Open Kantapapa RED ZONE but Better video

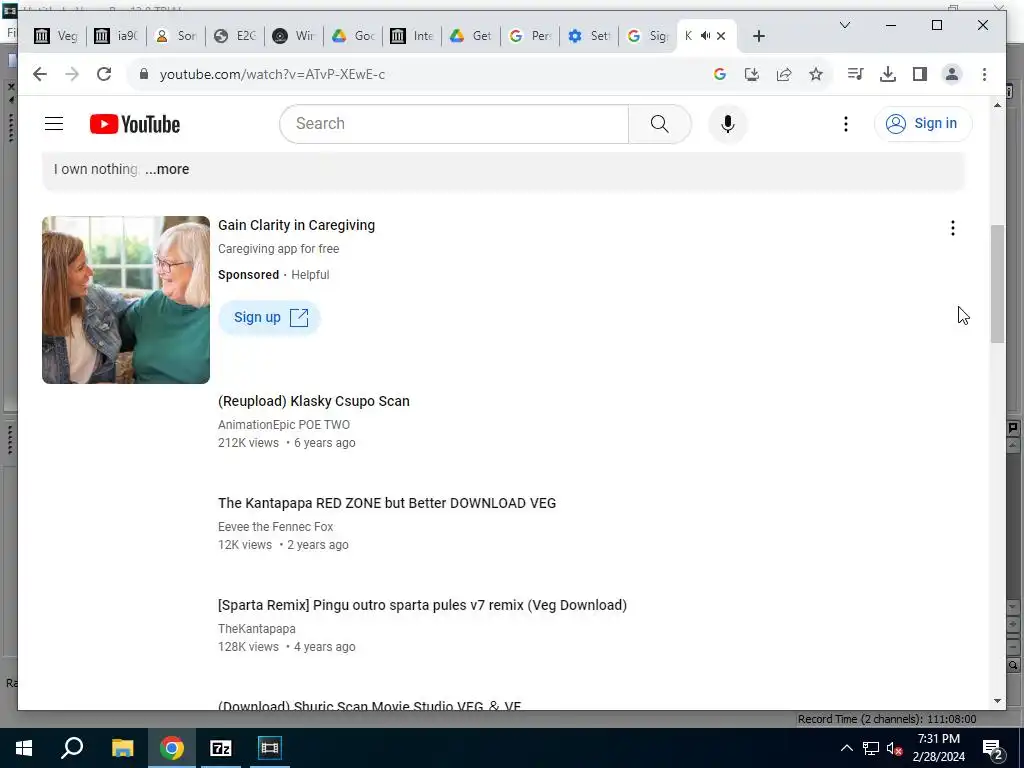click(x=387, y=503)
